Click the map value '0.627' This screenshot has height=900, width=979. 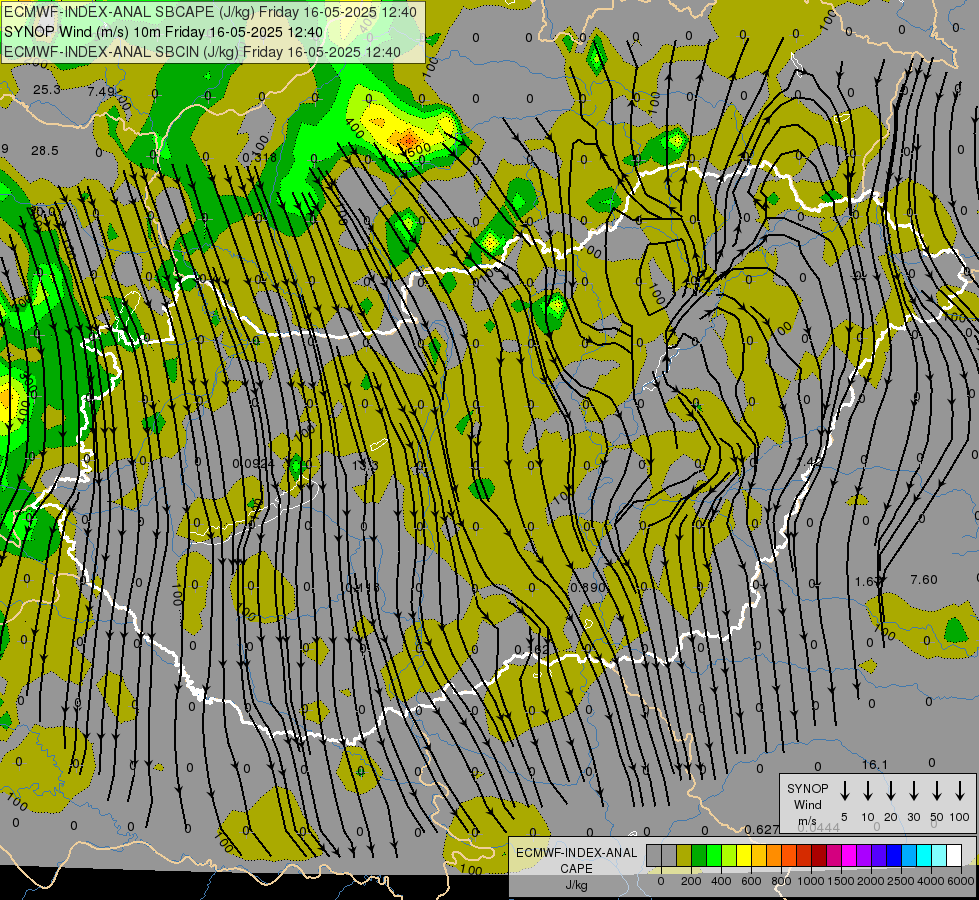tap(762, 829)
